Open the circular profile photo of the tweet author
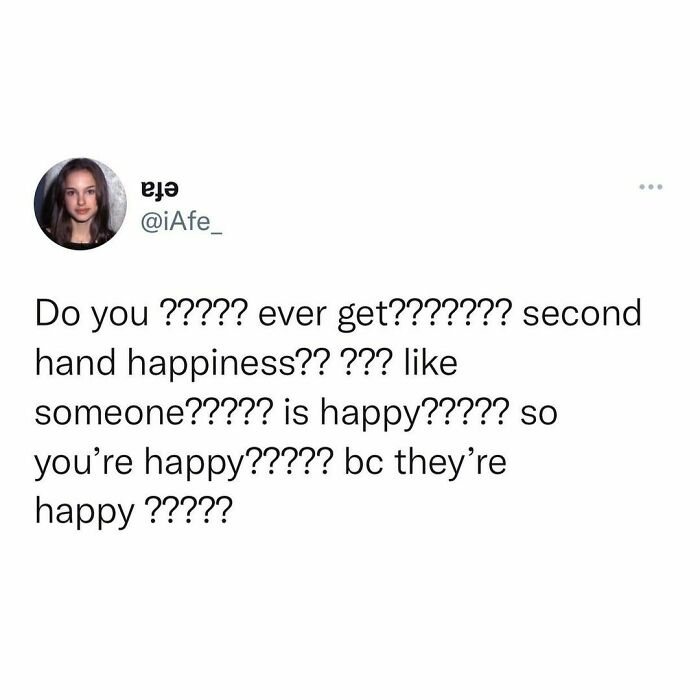This screenshot has width=700, height=700. click(80, 204)
